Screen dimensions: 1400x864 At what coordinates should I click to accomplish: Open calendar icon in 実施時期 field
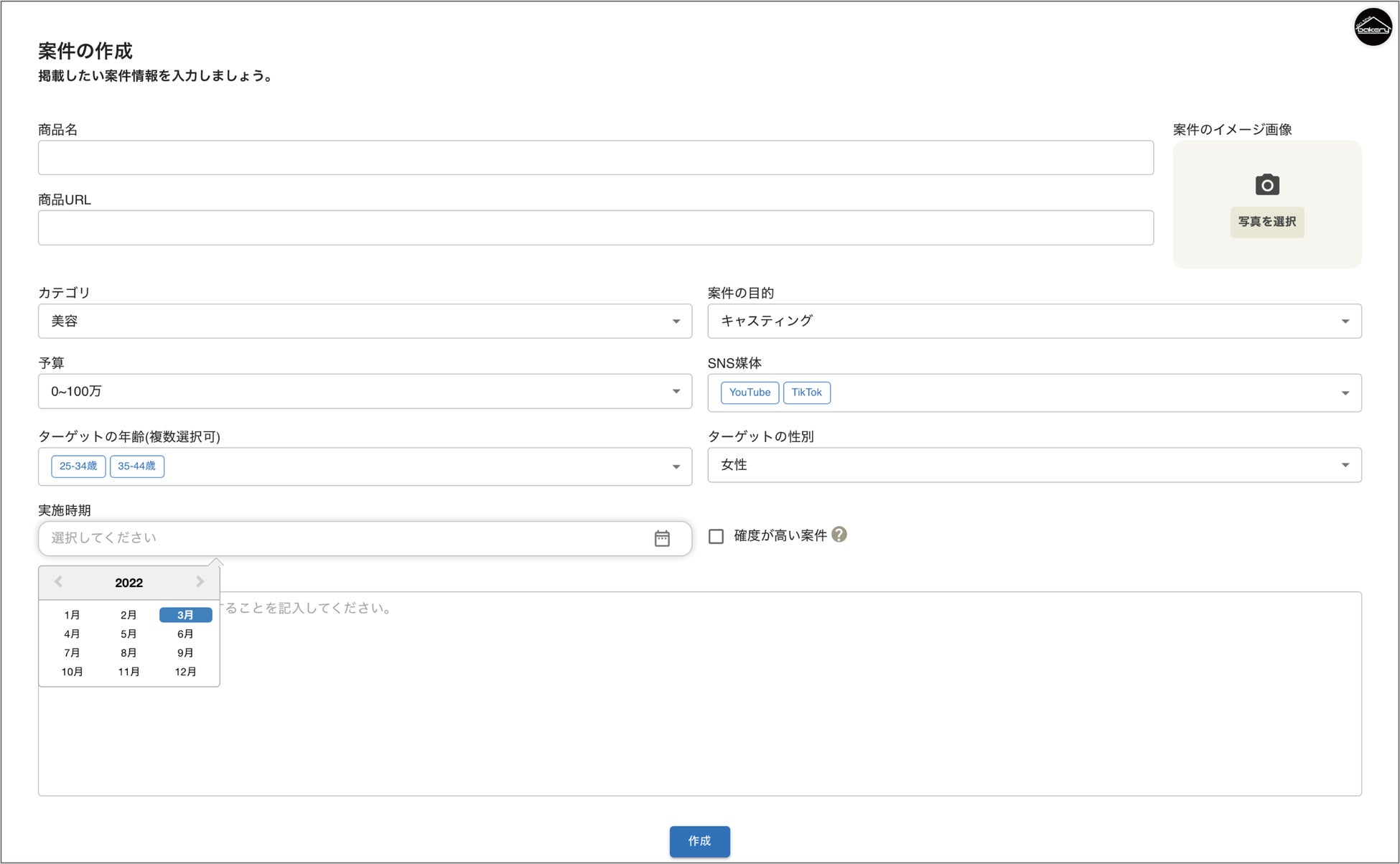pyautogui.click(x=661, y=538)
